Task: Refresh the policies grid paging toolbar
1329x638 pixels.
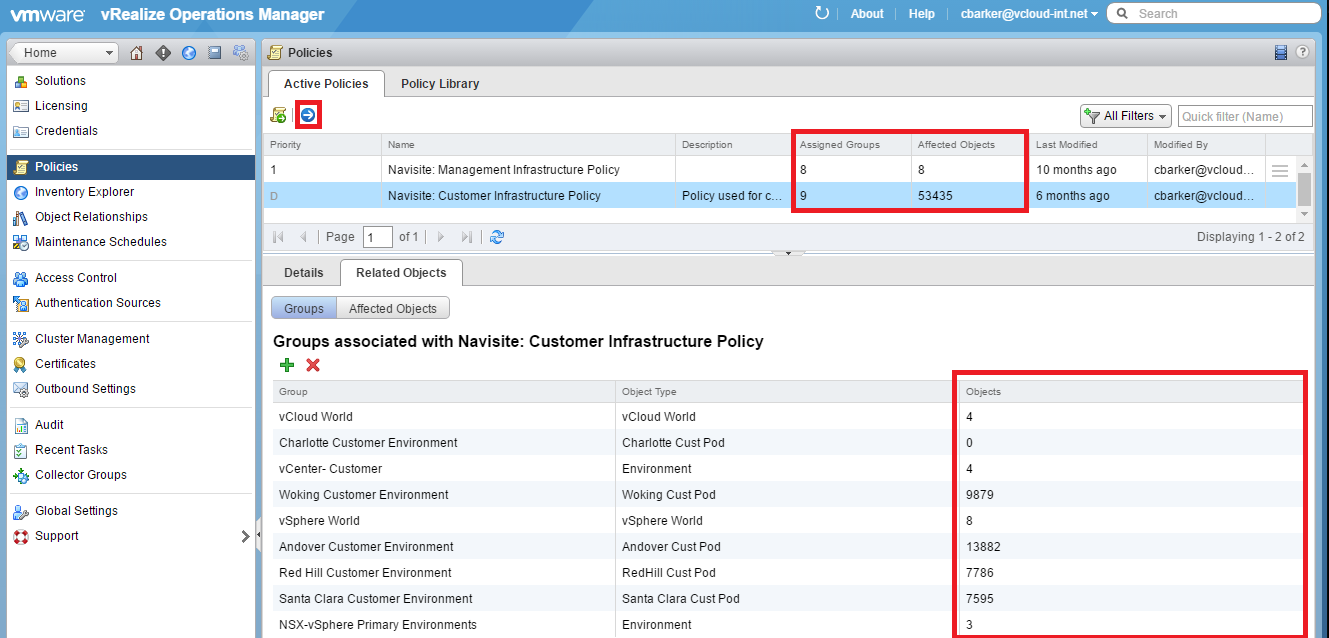Action: (497, 237)
